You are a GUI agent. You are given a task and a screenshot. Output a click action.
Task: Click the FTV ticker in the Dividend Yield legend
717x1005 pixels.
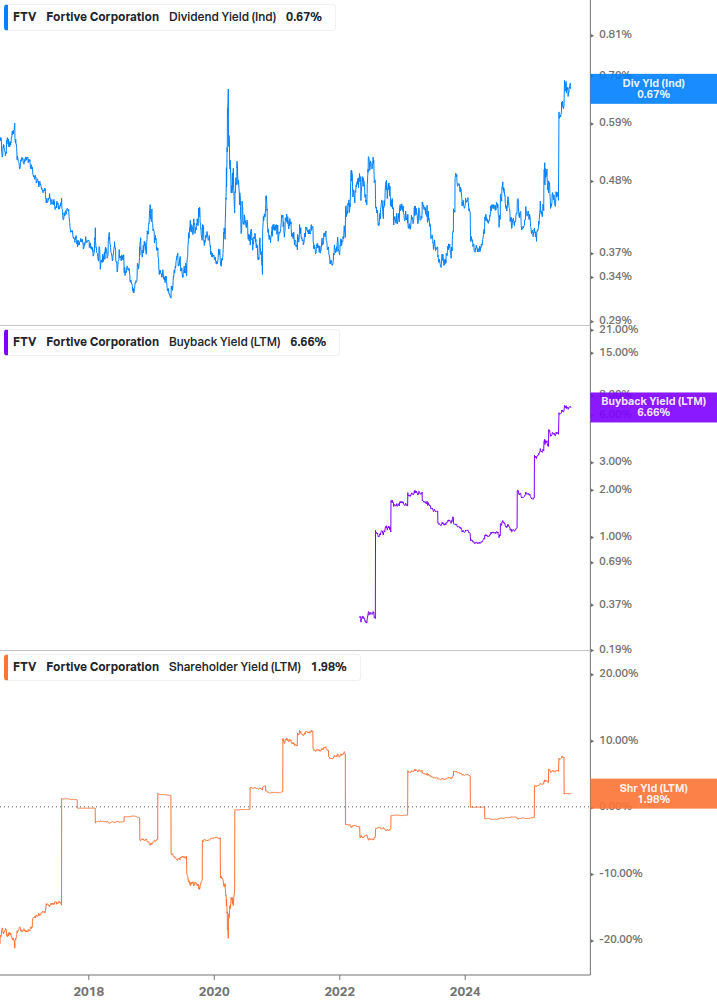tap(24, 17)
